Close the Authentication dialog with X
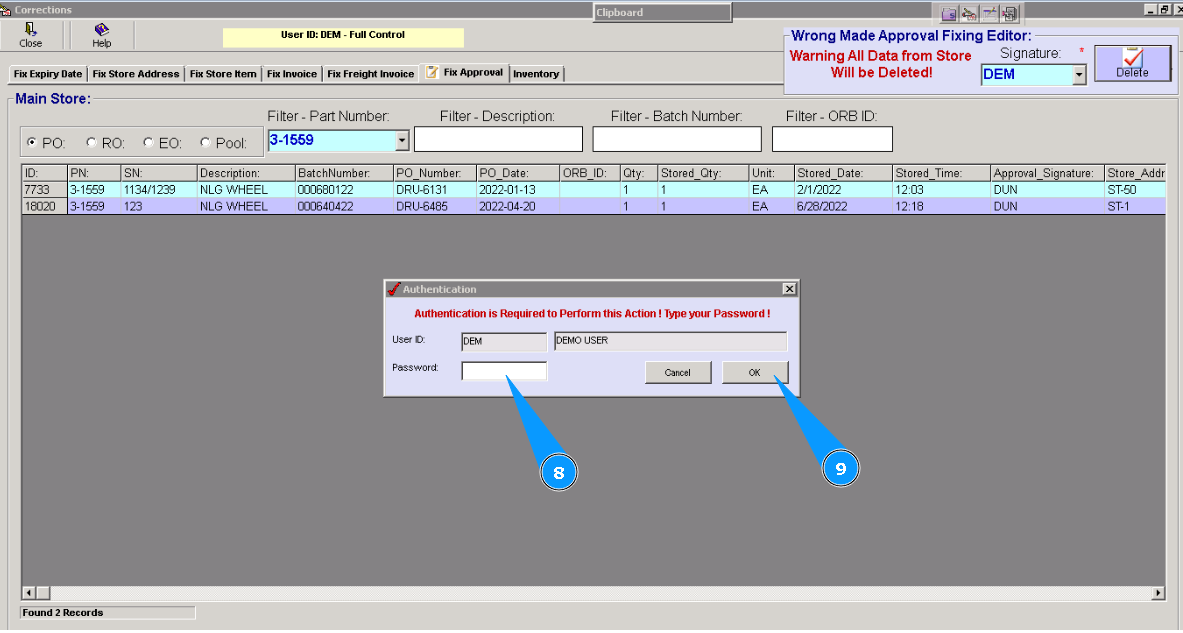The height and width of the screenshot is (633, 1183). pos(789,289)
